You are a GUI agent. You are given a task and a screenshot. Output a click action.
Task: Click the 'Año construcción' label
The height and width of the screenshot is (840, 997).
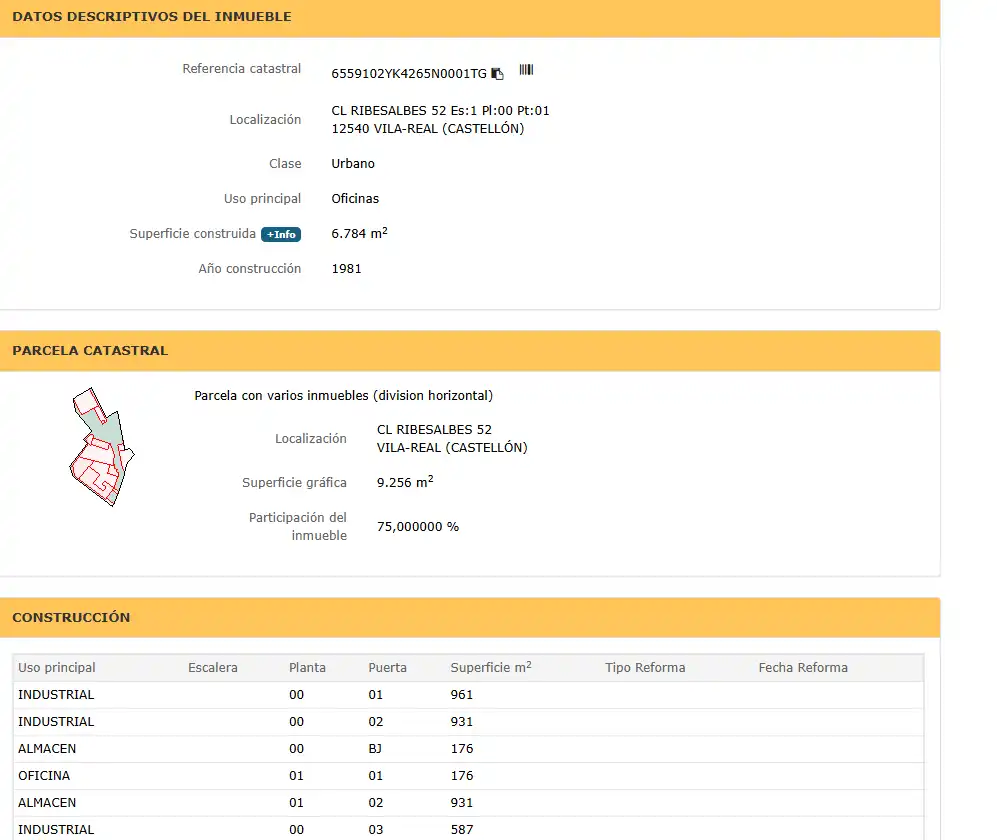[249, 268]
